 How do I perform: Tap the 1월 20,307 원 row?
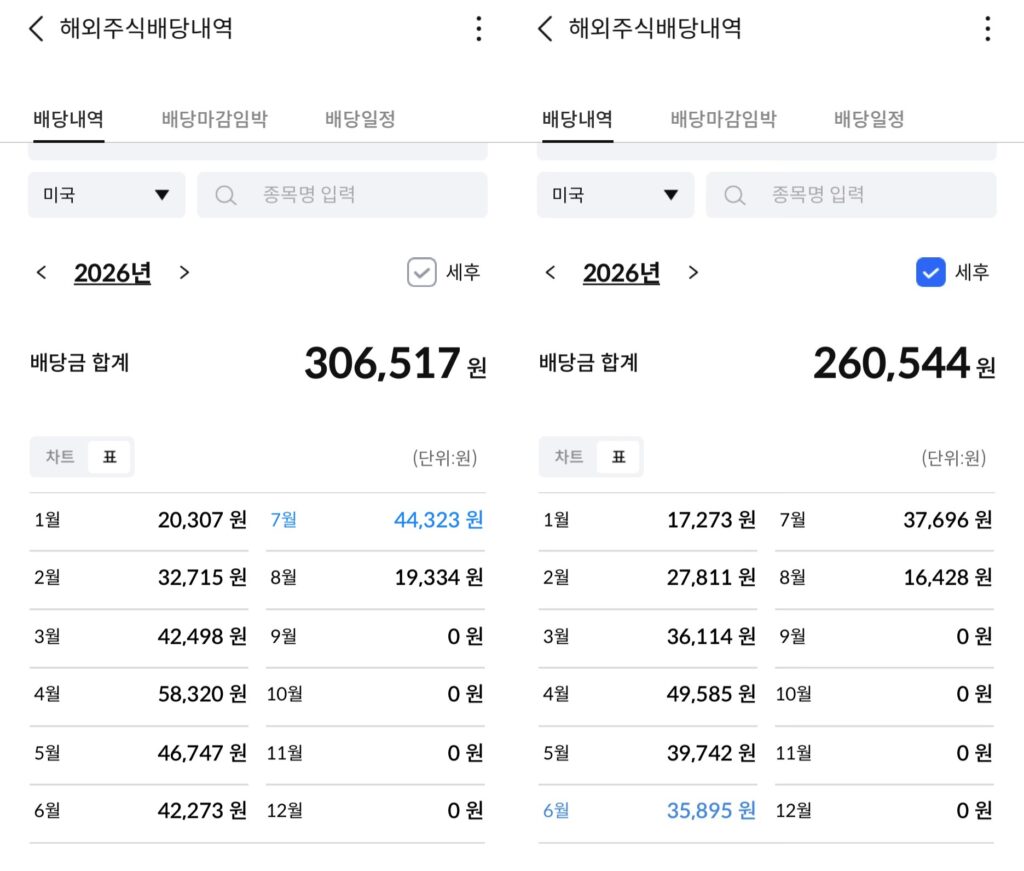click(139, 520)
